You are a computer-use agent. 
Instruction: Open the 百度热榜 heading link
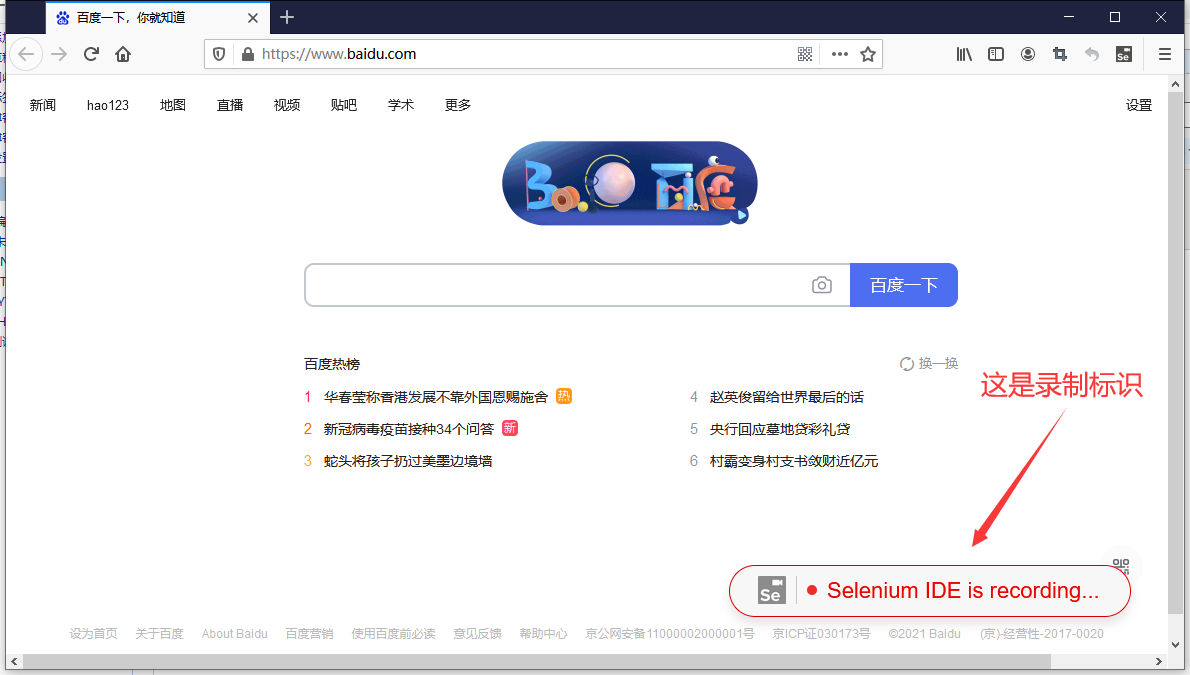(332, 364)
